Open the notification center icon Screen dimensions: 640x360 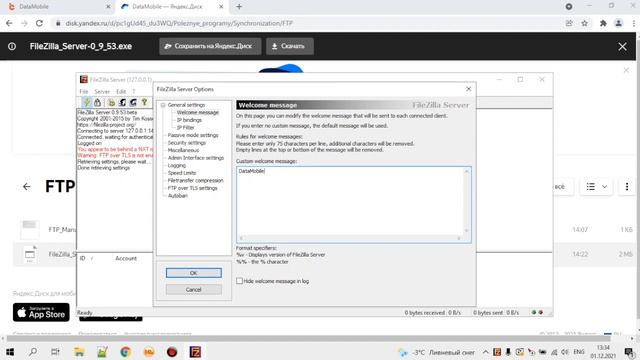click(629, 352)
